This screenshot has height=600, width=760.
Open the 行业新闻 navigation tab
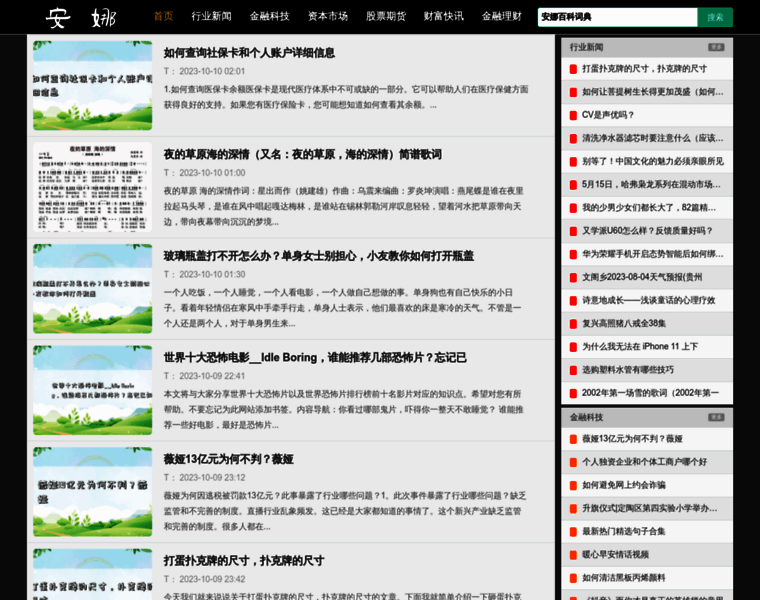pyautogui.click(x=211, y=16)
